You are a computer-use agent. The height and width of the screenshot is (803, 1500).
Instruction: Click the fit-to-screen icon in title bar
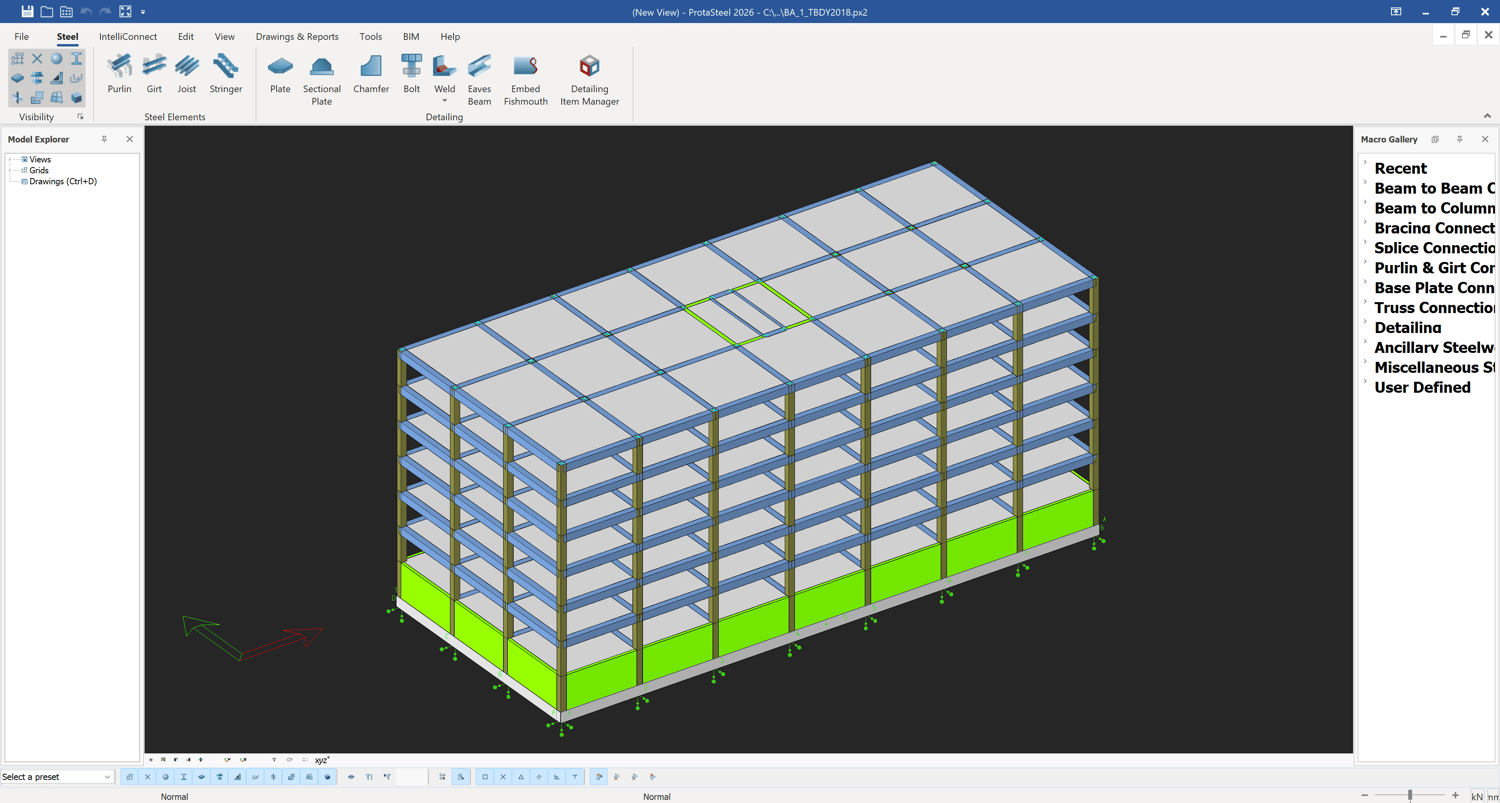(x=125, y=12)
